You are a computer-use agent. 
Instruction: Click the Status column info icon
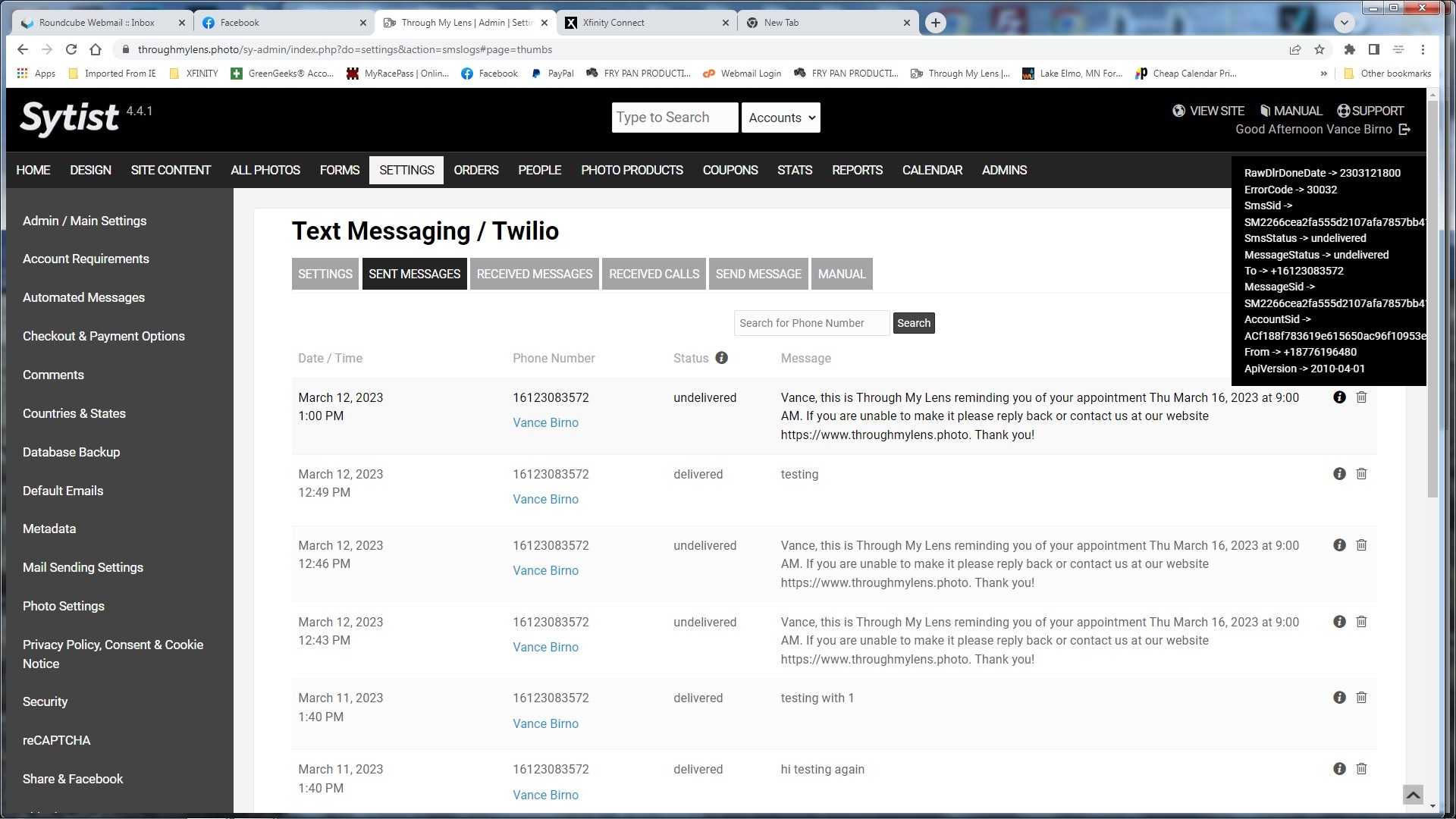(721, 358)
